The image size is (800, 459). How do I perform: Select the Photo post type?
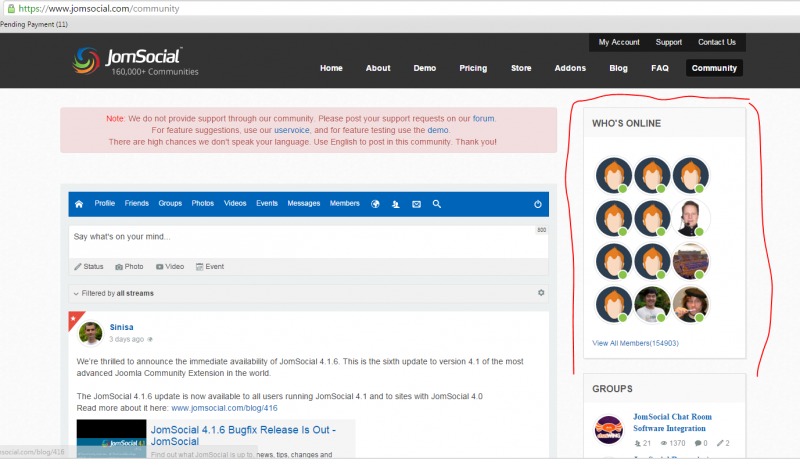click(x=129, y=267)
